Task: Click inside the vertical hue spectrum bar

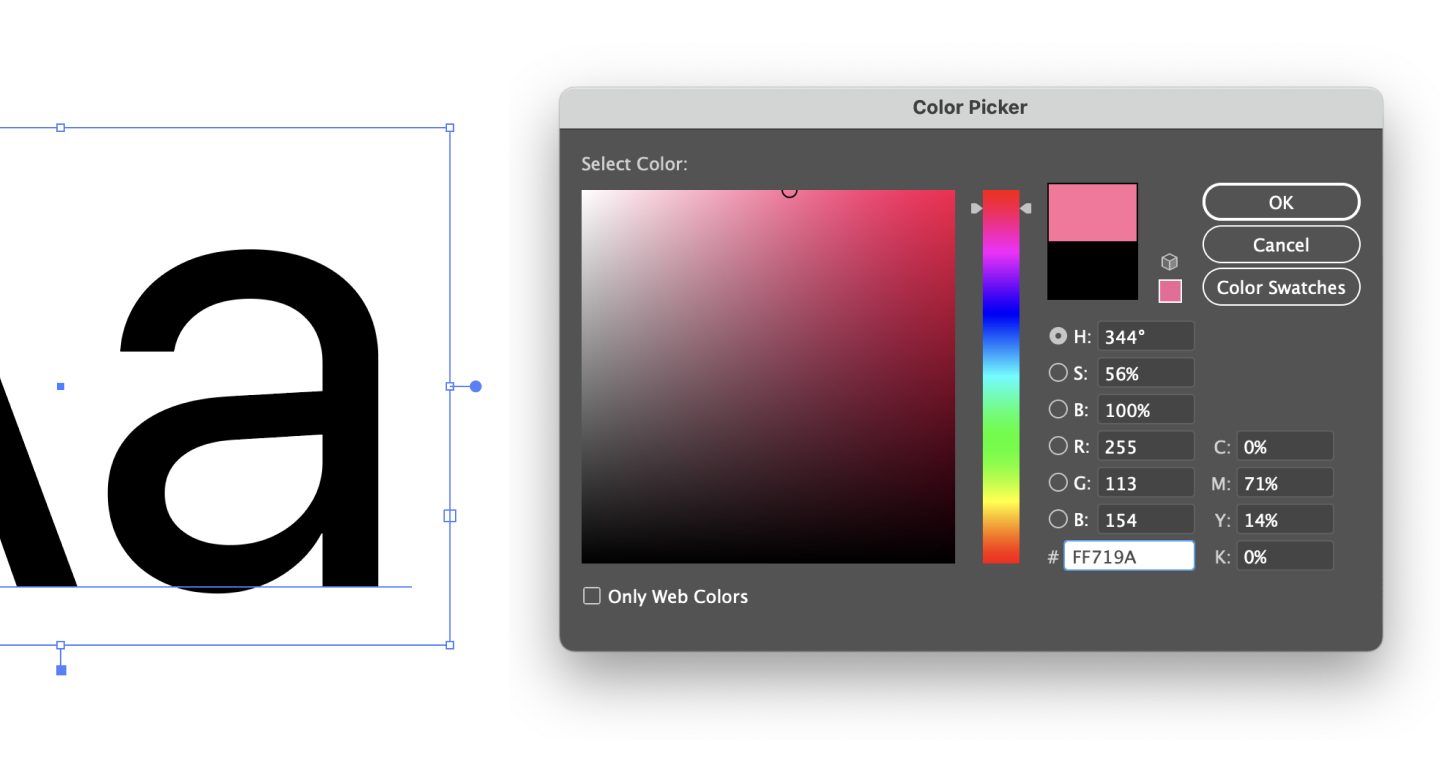Action: pos(1002,380)
